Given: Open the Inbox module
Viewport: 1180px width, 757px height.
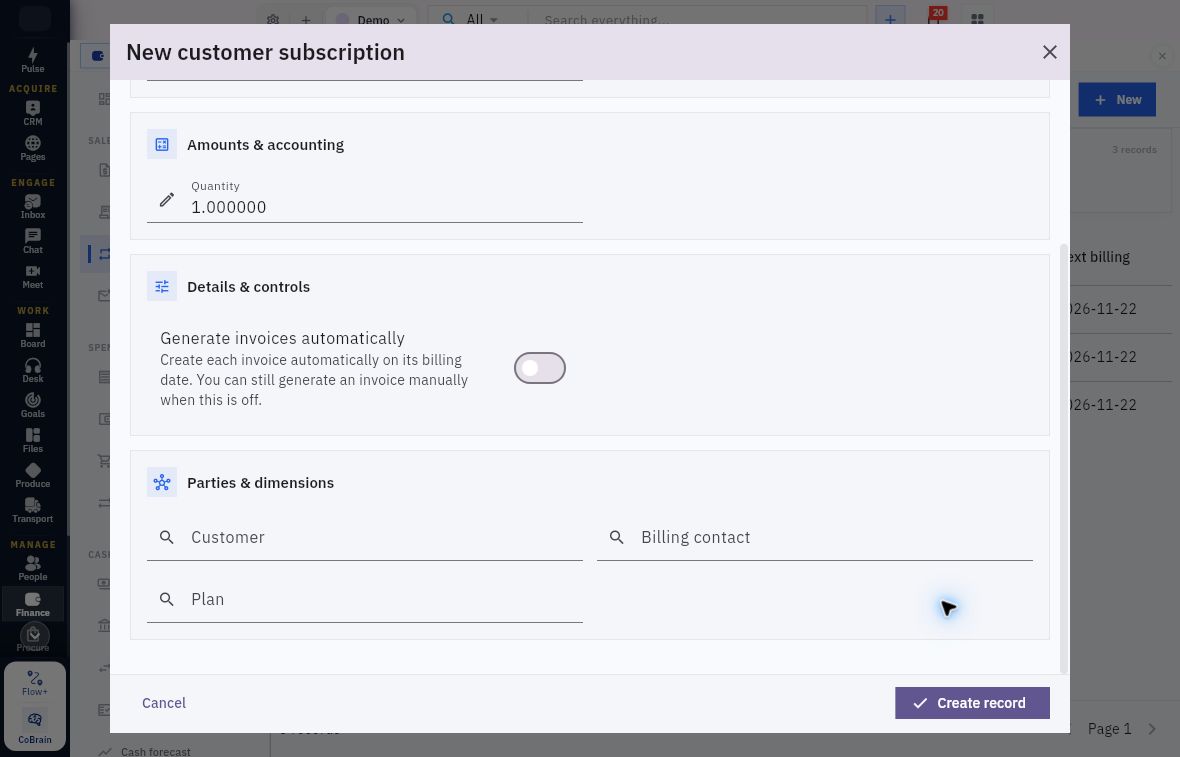Looking at the screenshot, I should pos(32,206).
